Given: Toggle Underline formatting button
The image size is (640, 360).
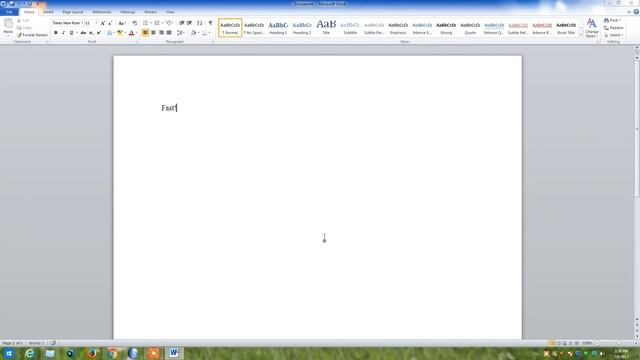Looking at the screenshot, I should pos(71,33).
